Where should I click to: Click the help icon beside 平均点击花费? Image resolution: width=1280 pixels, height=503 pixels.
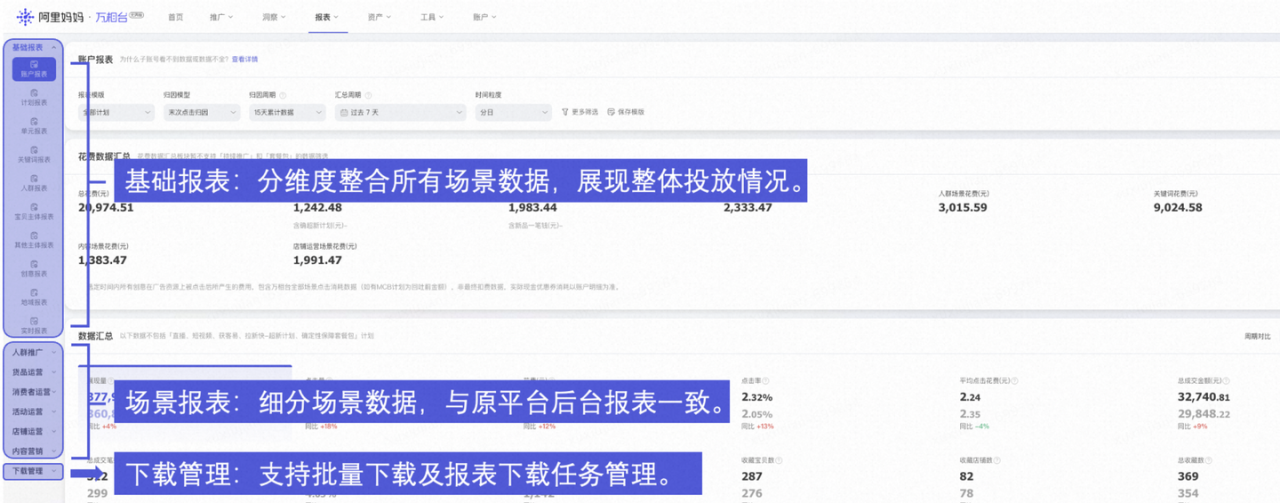1017,380
